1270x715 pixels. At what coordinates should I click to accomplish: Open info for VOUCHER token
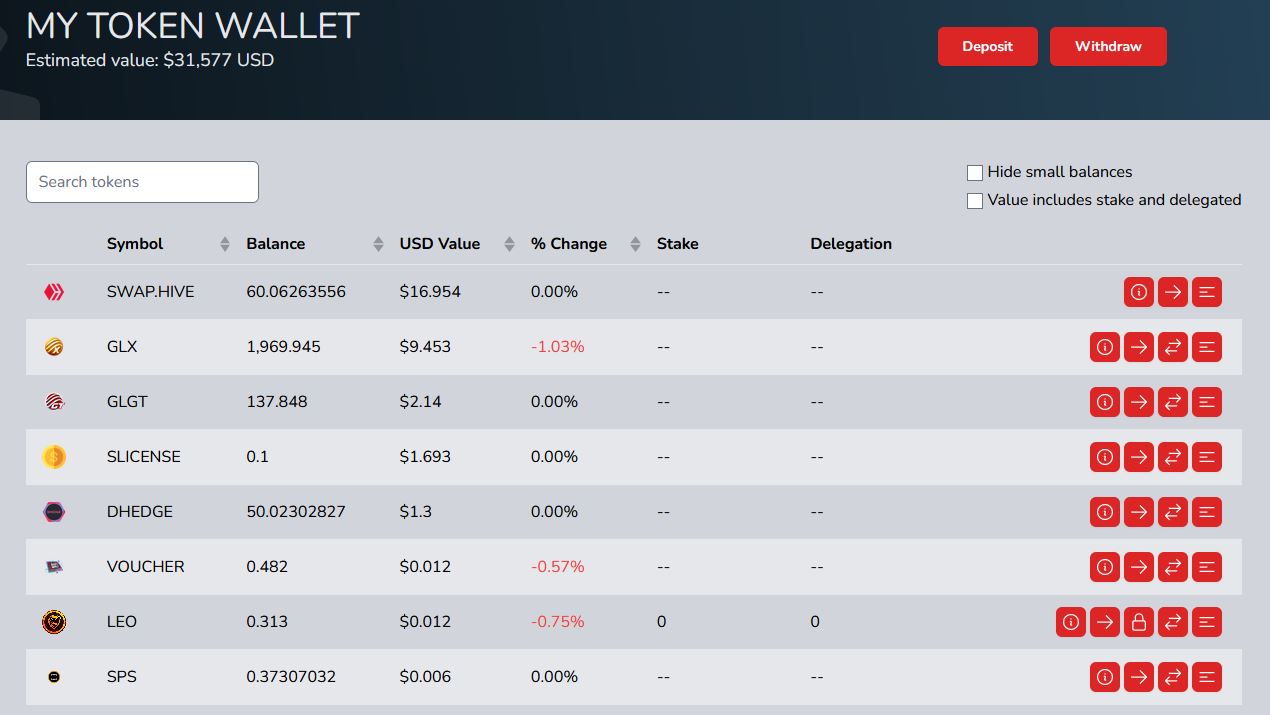pos(1105,567)
